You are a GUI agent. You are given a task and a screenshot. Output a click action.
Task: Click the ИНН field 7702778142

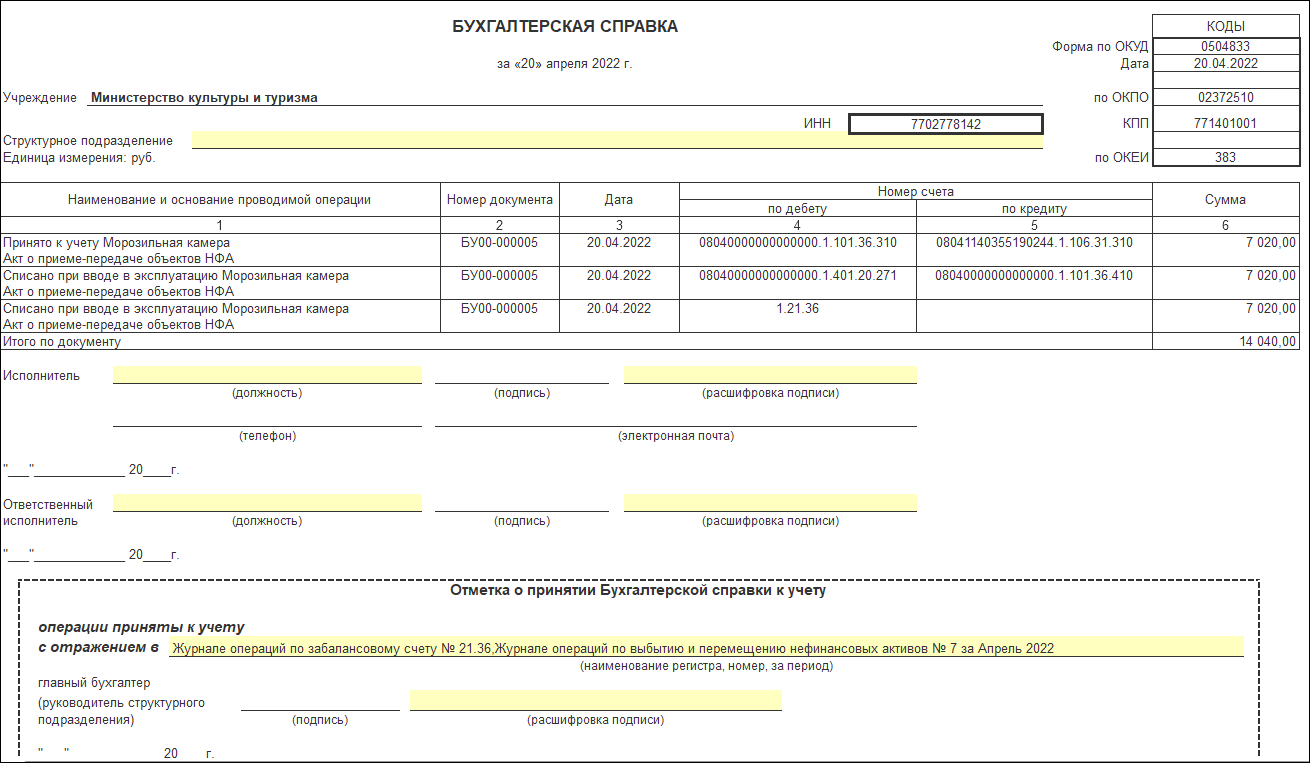[946, 124]
